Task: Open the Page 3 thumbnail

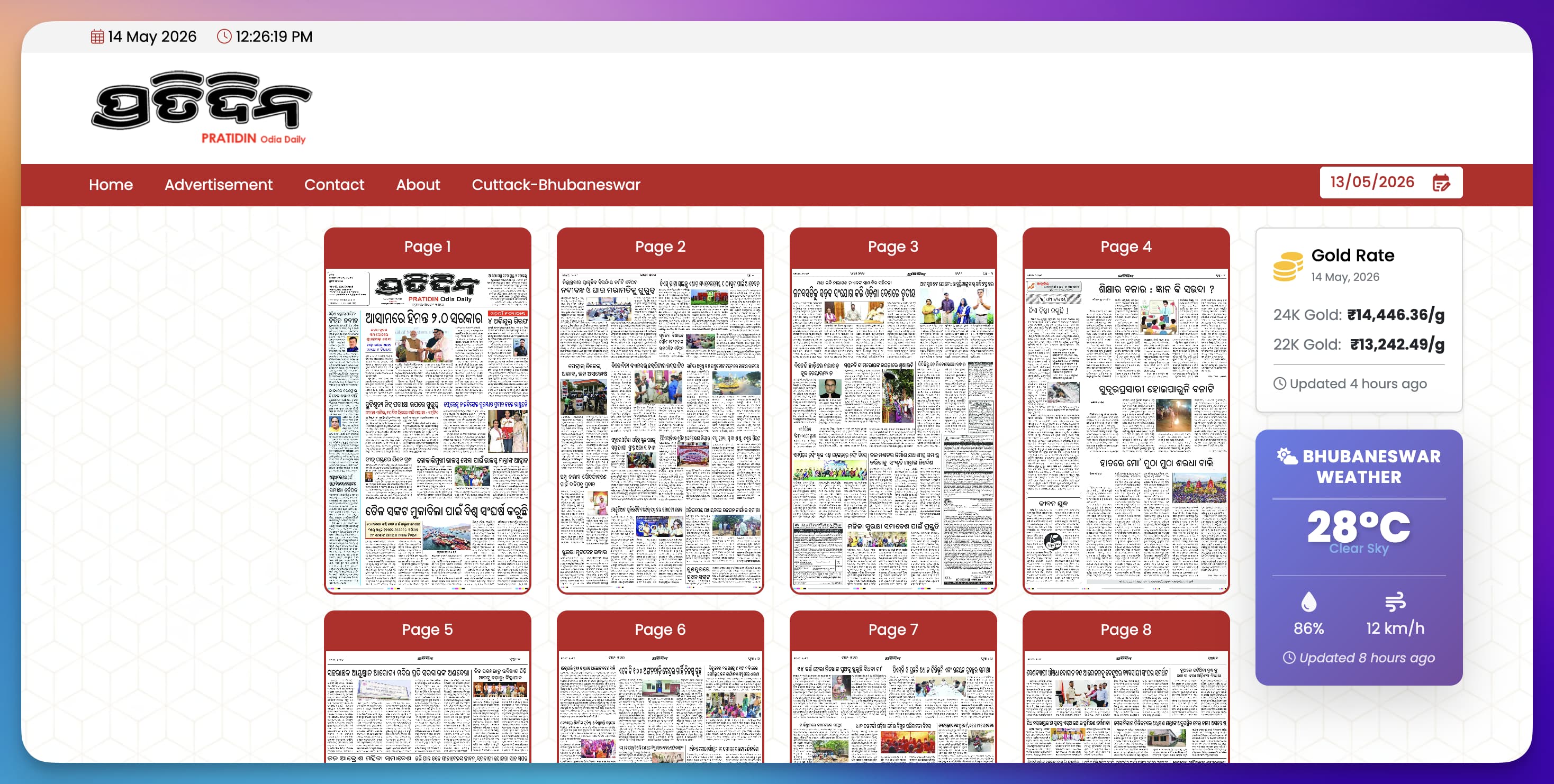Action: 893,430
